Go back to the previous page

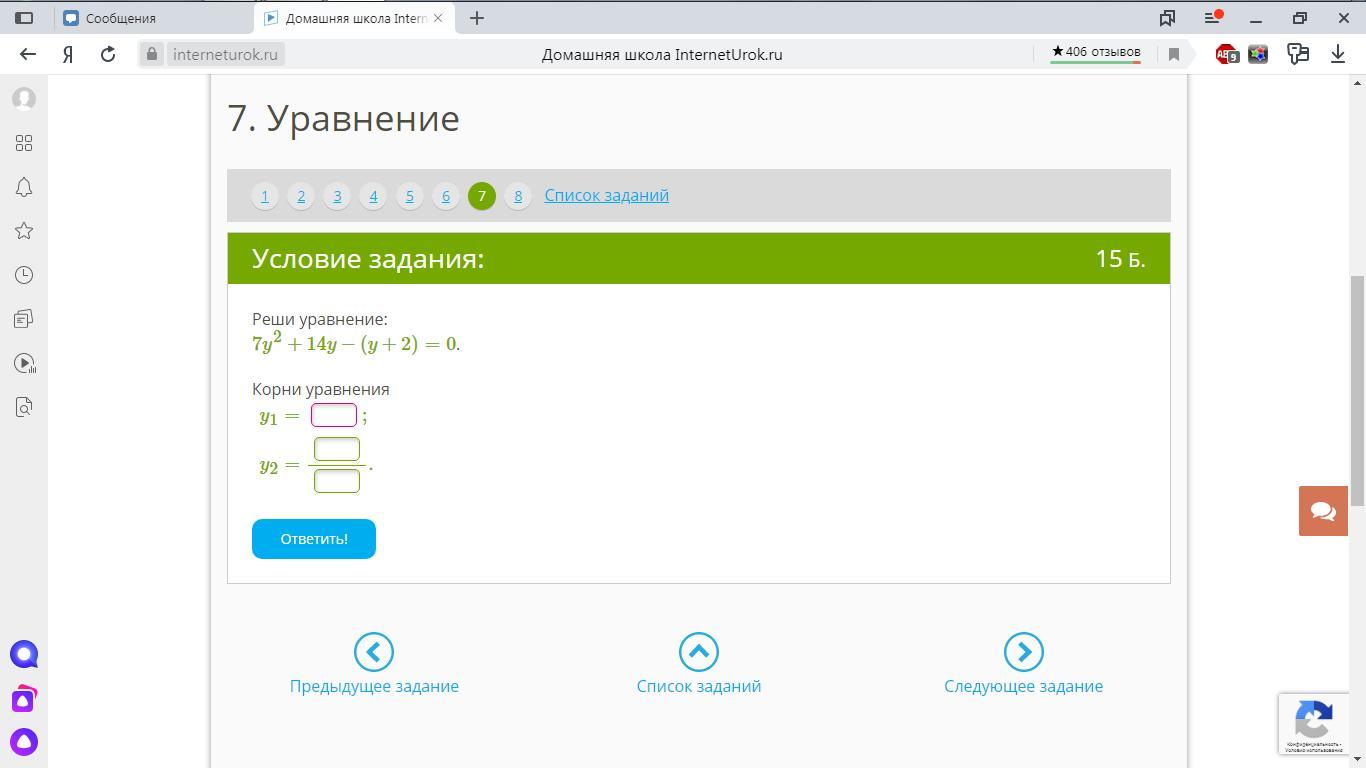click(x=28, y=54)
